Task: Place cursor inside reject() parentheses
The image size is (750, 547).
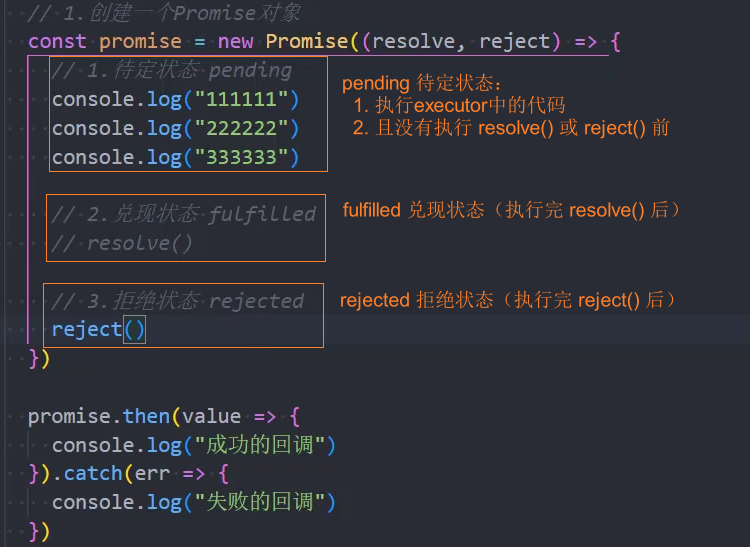Action: point(134,329)
